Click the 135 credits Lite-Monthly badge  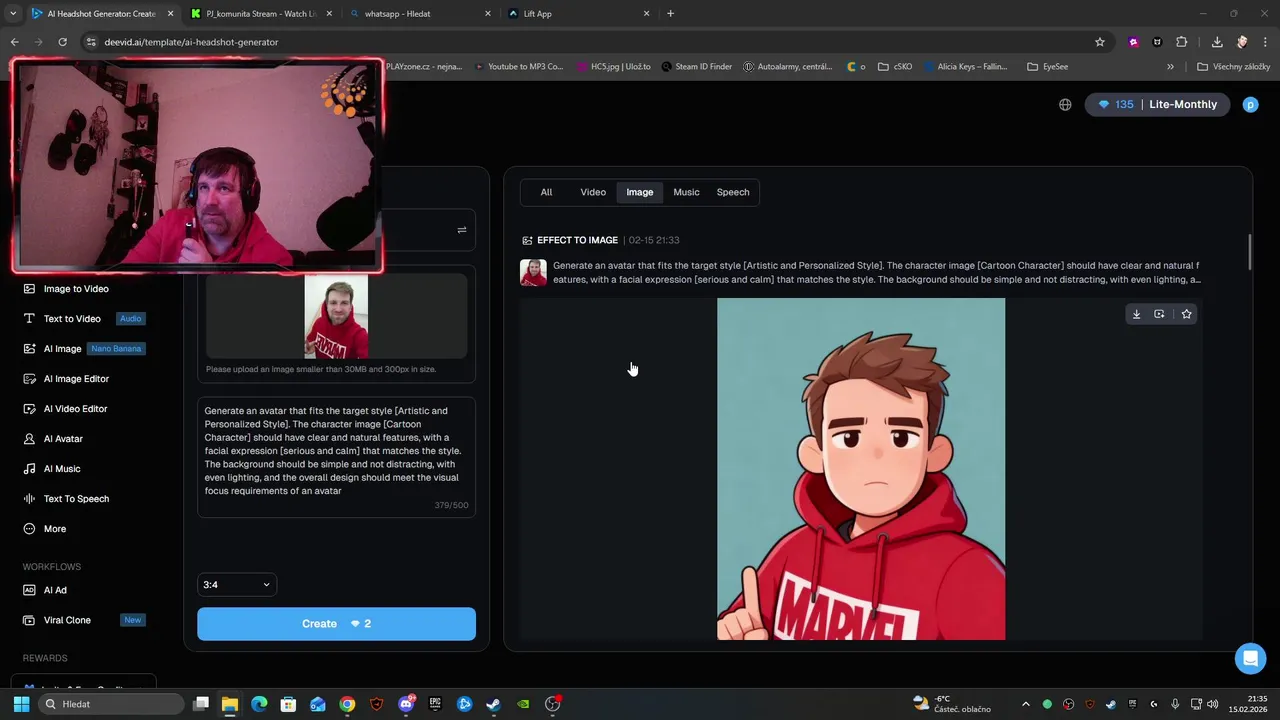coord(1157,105)
